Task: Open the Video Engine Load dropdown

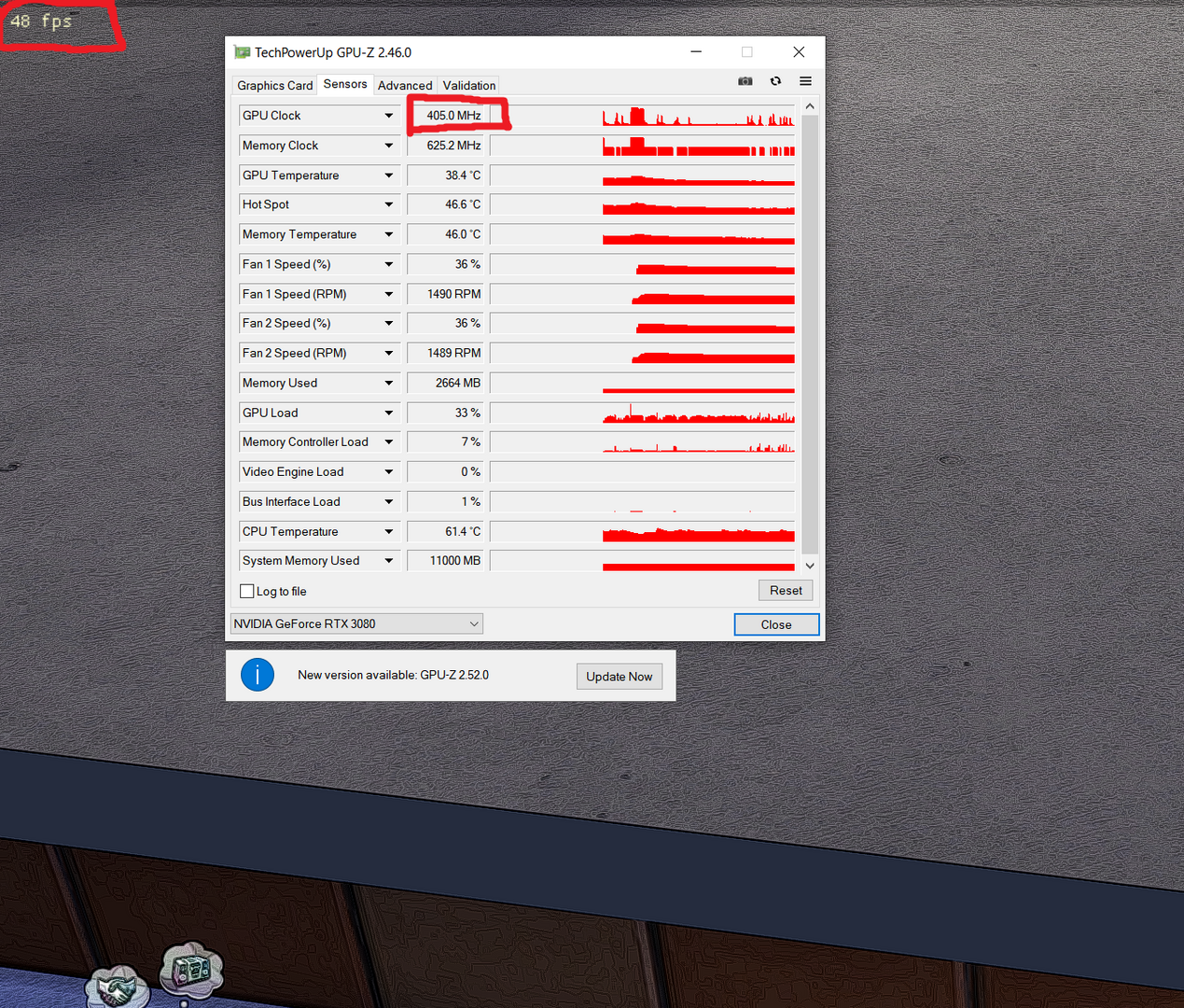Action: coord(389,471)
